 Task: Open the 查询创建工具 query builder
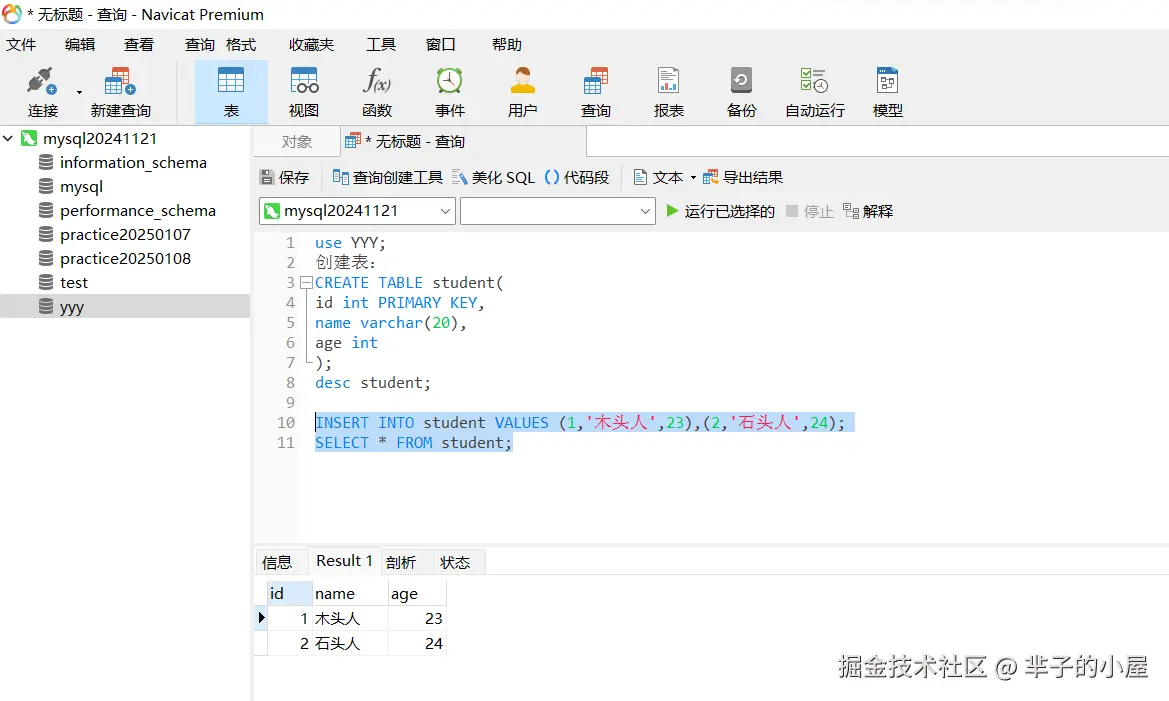coord(387,177)
